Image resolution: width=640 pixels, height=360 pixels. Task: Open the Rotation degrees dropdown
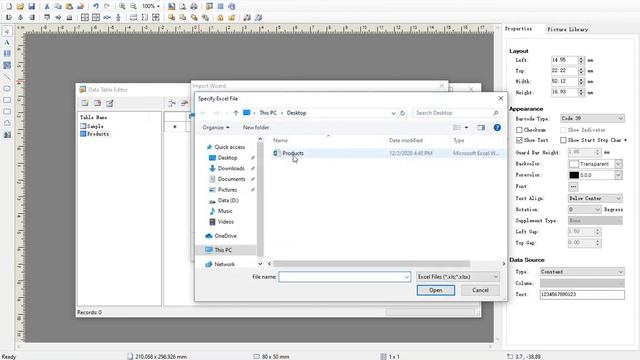(584, 209)
